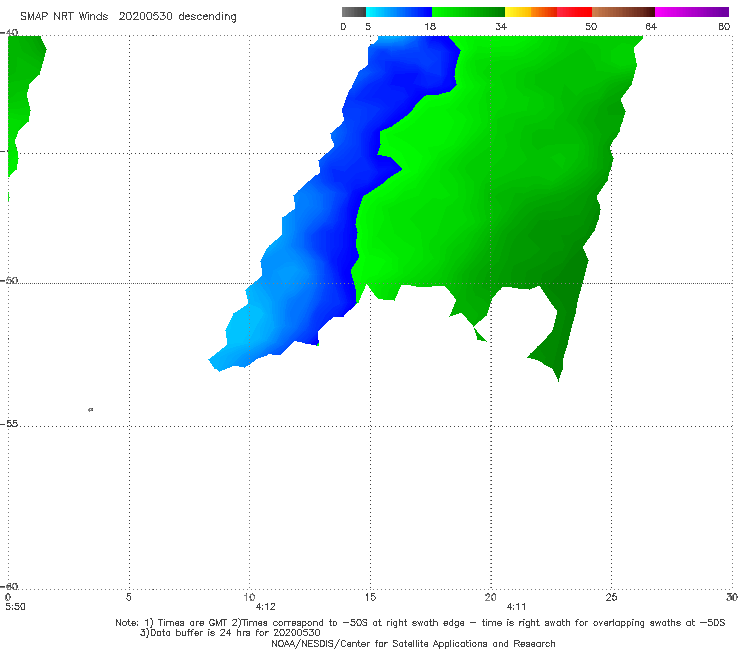Click the "Note: 1) Times are GMT" line
This screenshot has height=650, width=740.
point(420,623)
